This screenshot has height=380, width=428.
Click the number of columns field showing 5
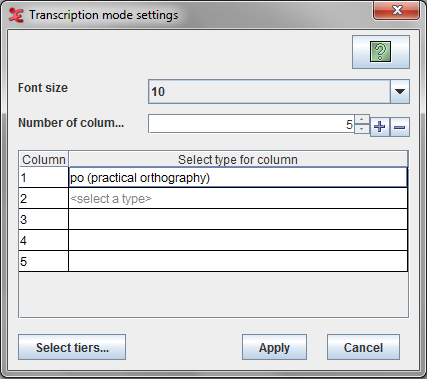[x=251, y=124]
